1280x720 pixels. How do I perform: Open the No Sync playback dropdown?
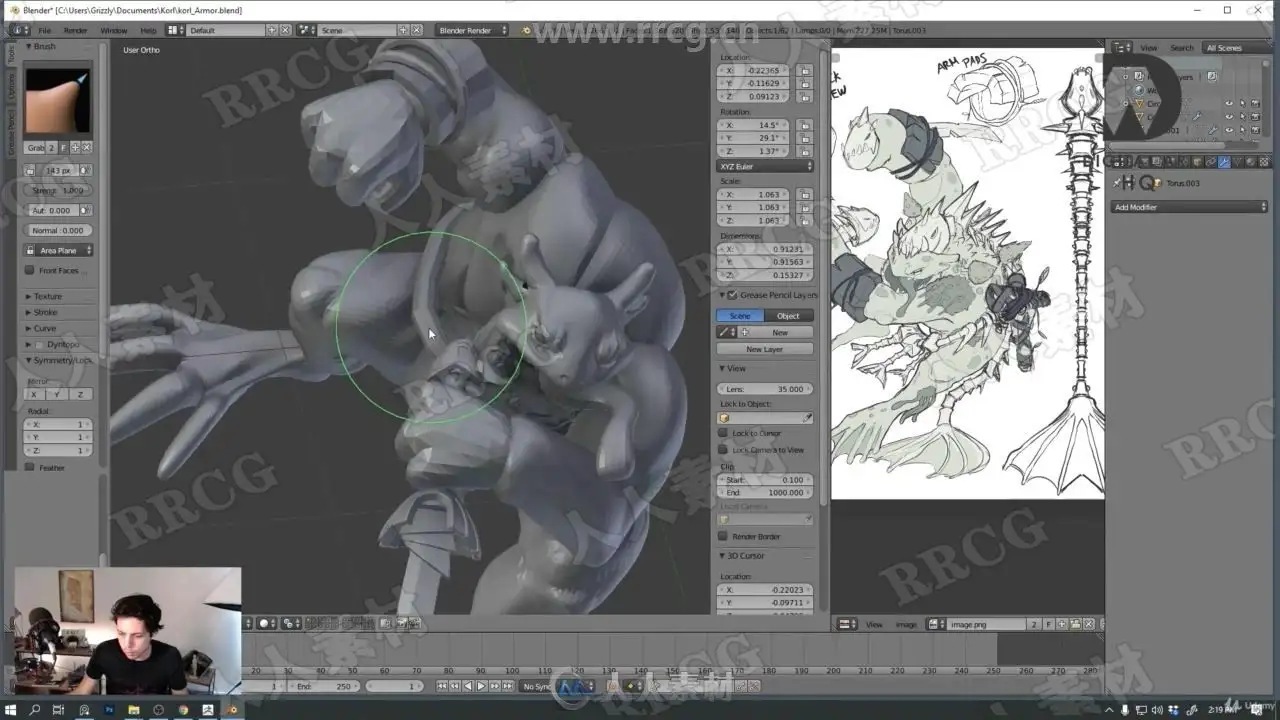click(538, 686)
